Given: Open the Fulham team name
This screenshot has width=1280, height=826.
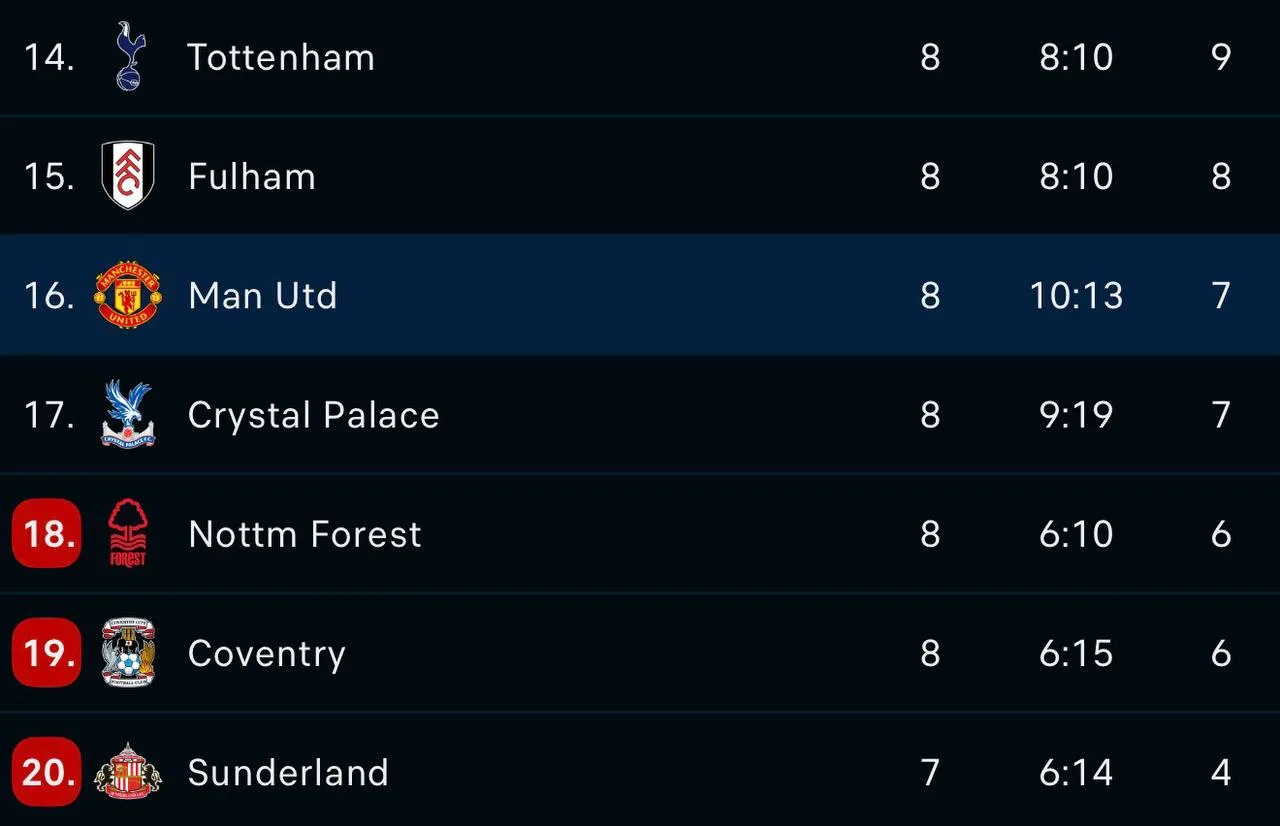Looking at the screenshot, I should [x=252, y=177].
